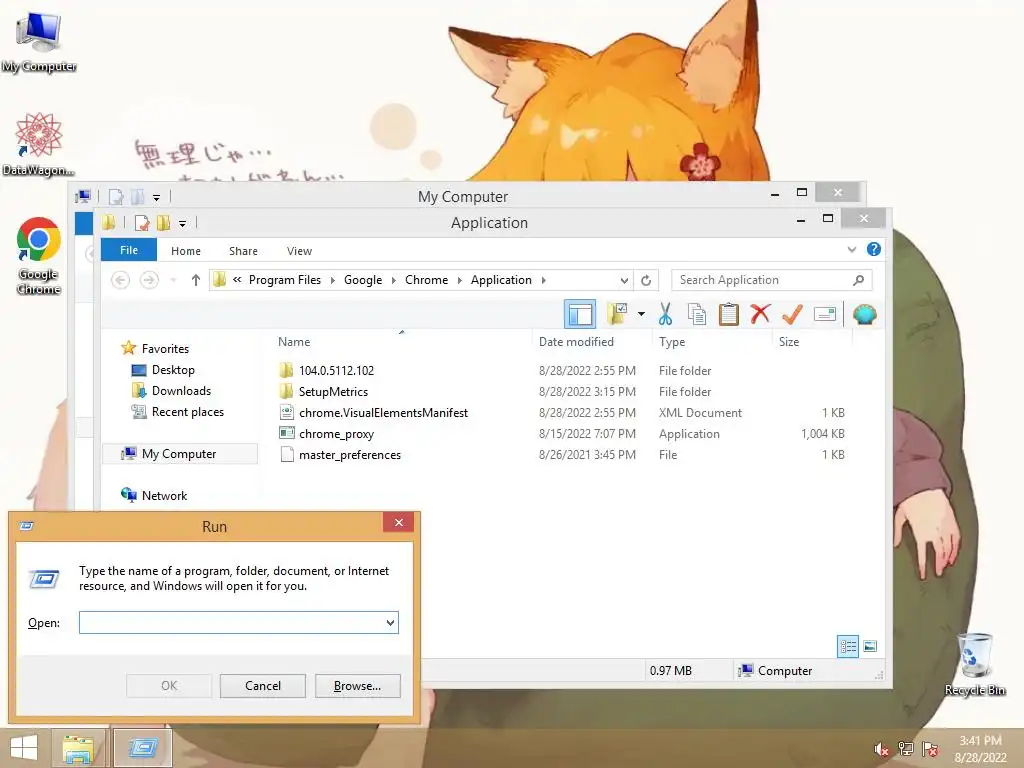The width and height of the screenshot is (1024, 768).
Task: Open the Home ribbon tab
Action: (x=185, y=251)
